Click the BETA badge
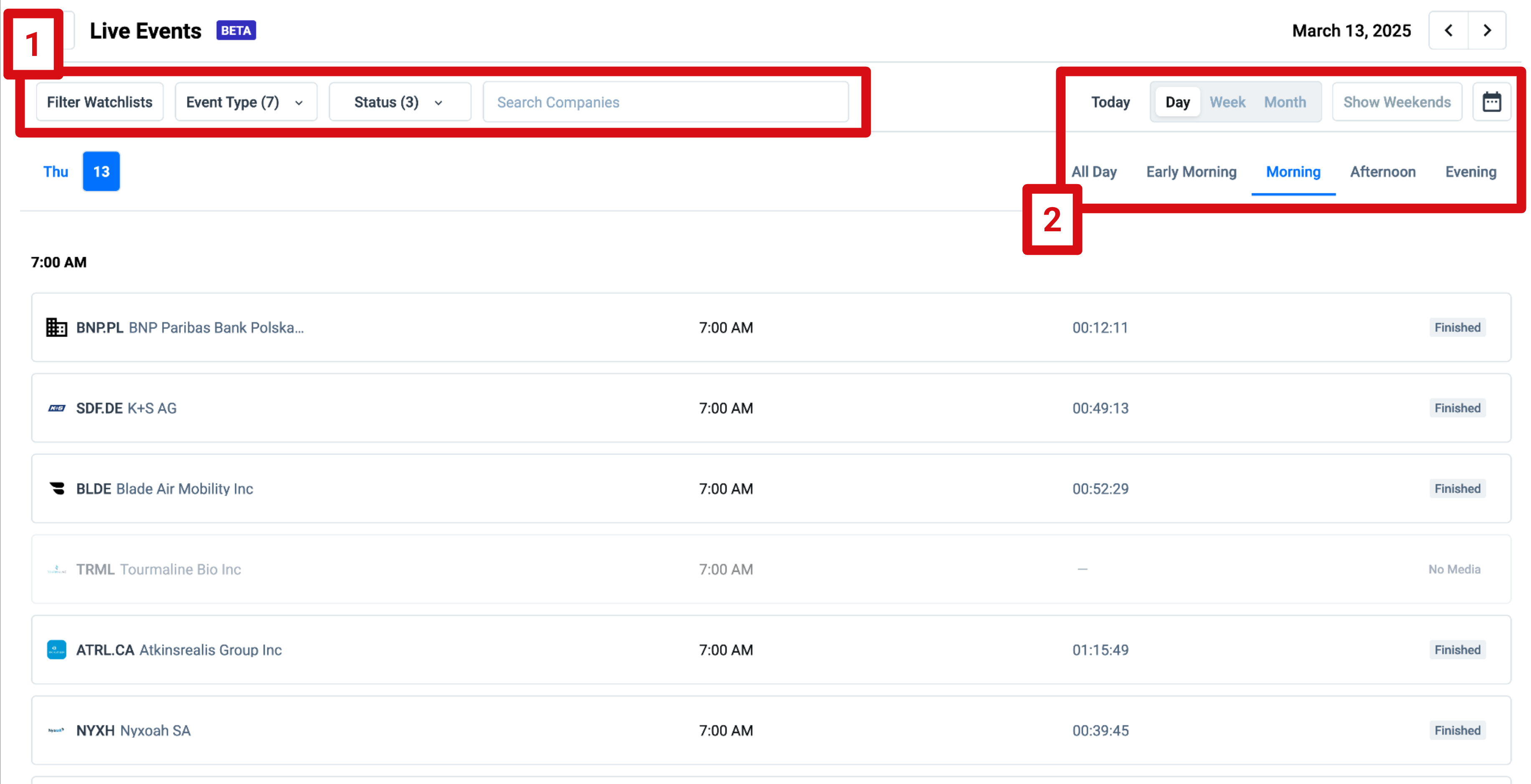The height and width of the screenshot is (784, 1531). coord(236,30)
